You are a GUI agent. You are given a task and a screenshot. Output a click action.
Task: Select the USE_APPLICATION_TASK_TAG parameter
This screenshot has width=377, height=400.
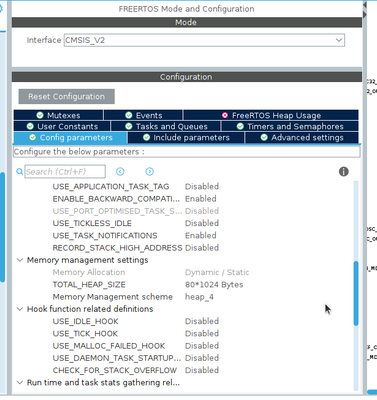tap(111, 187)
